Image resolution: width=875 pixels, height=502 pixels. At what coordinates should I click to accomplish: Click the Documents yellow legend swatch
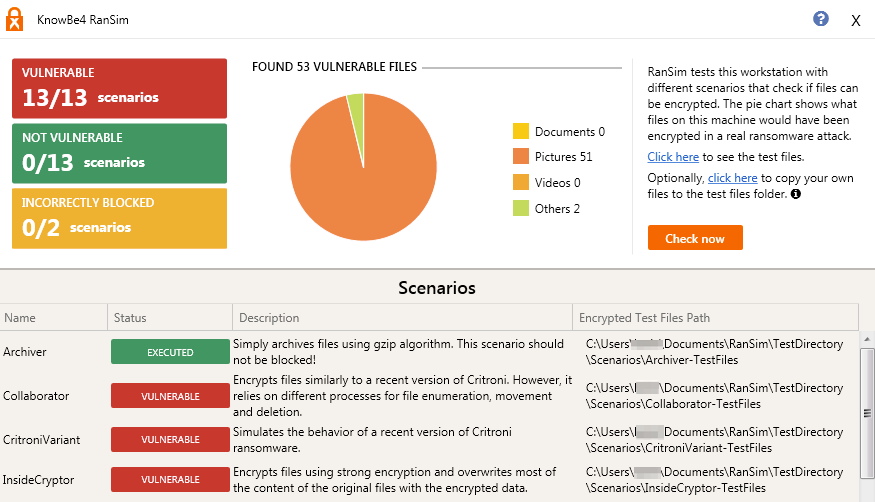(x=521, y=131)
